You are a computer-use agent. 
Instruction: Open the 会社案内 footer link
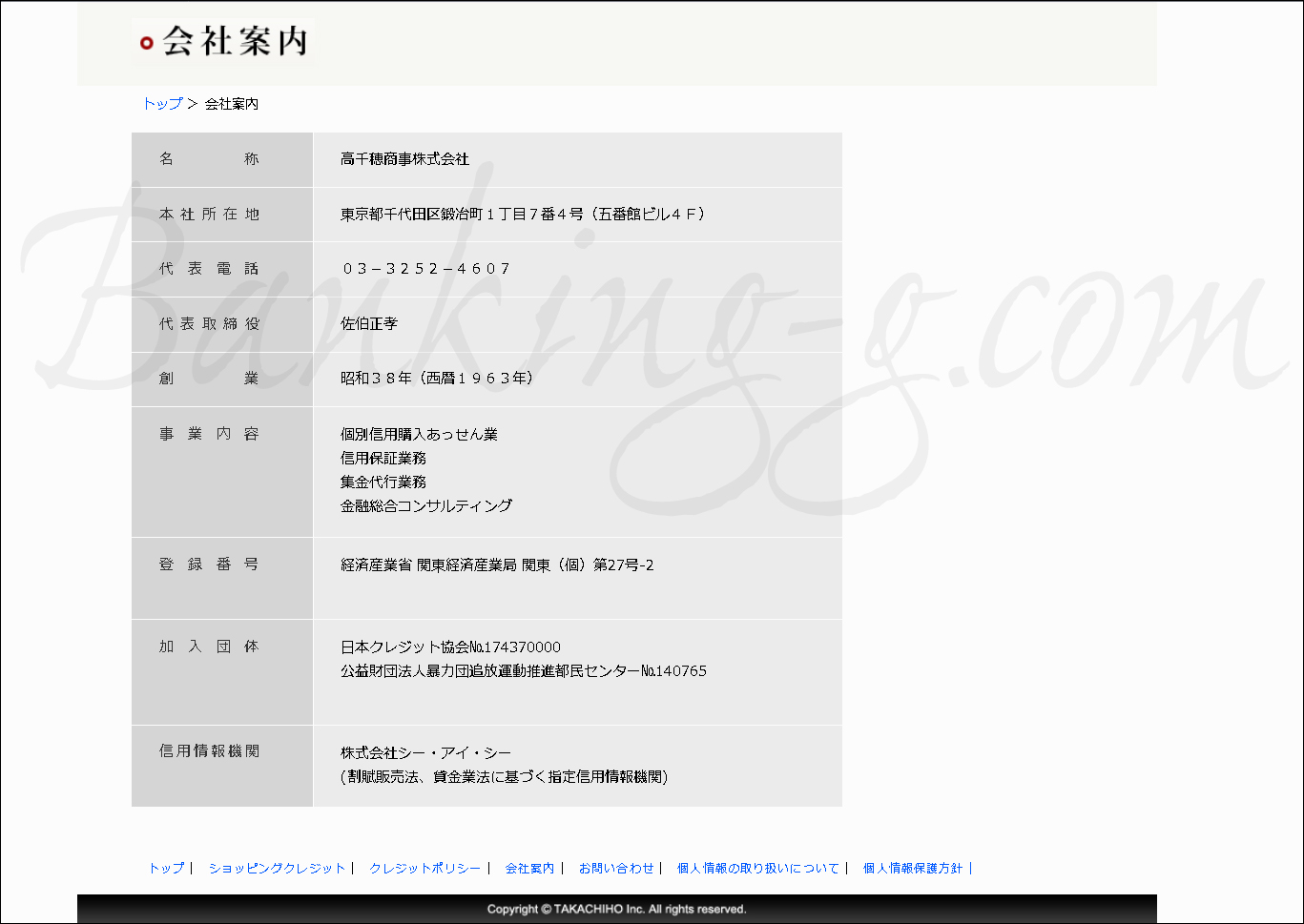[x=529, y=868]
